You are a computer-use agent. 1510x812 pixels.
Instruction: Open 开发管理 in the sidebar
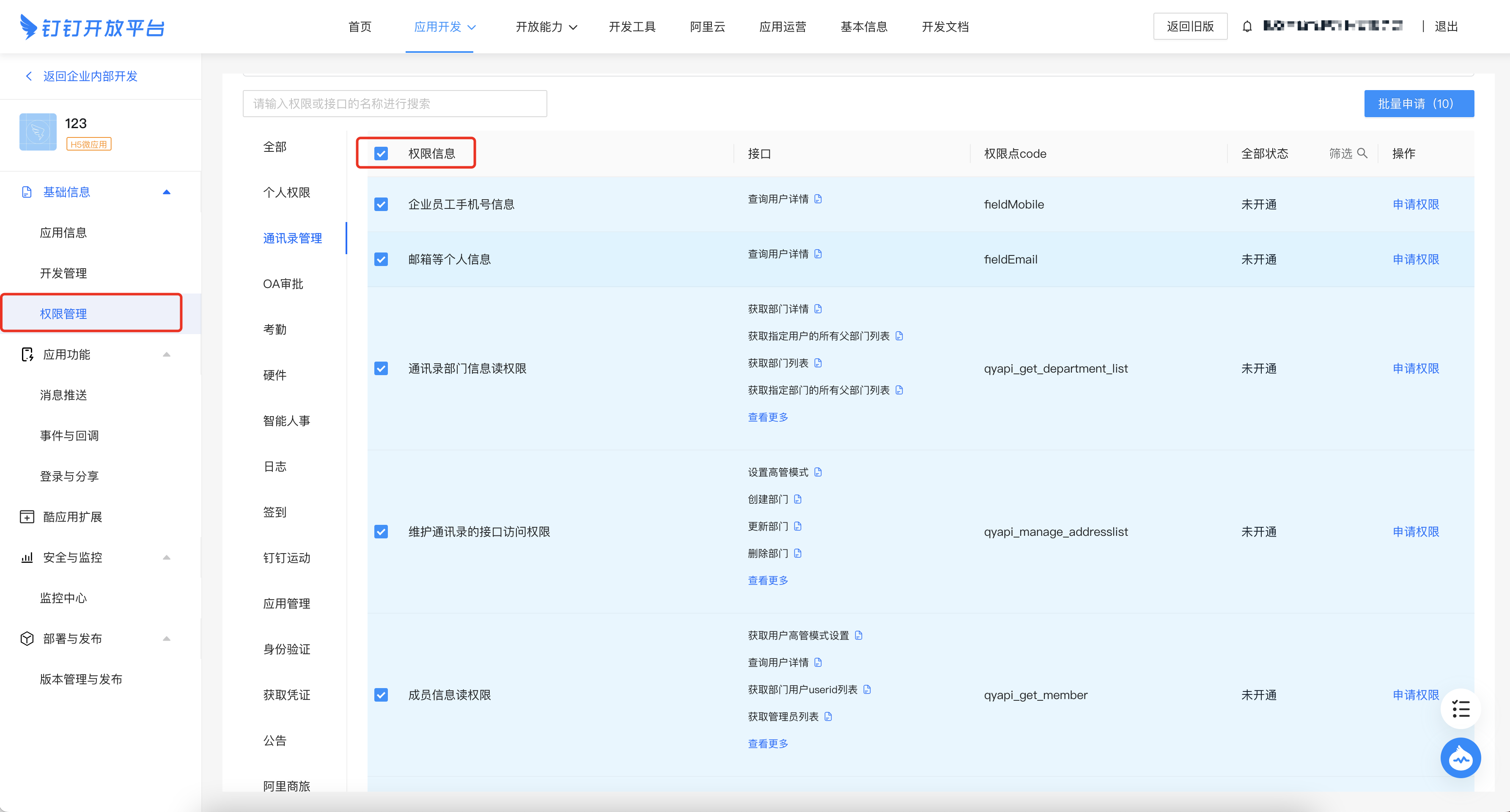click(63, 273)
